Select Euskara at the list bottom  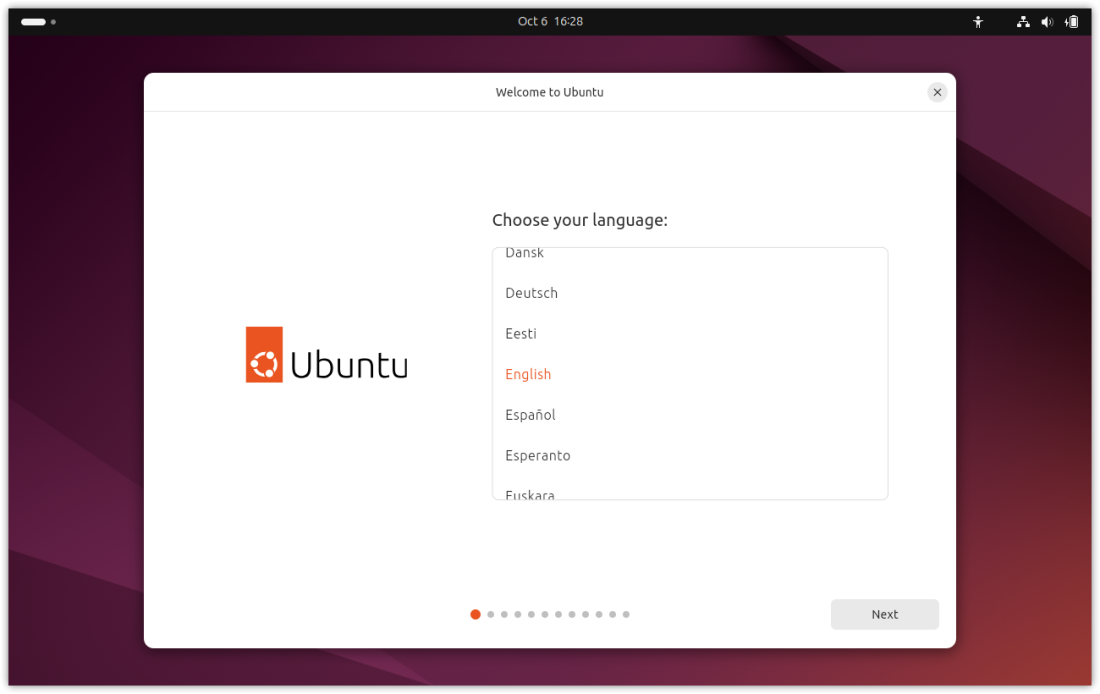click(x=690, y=488)
